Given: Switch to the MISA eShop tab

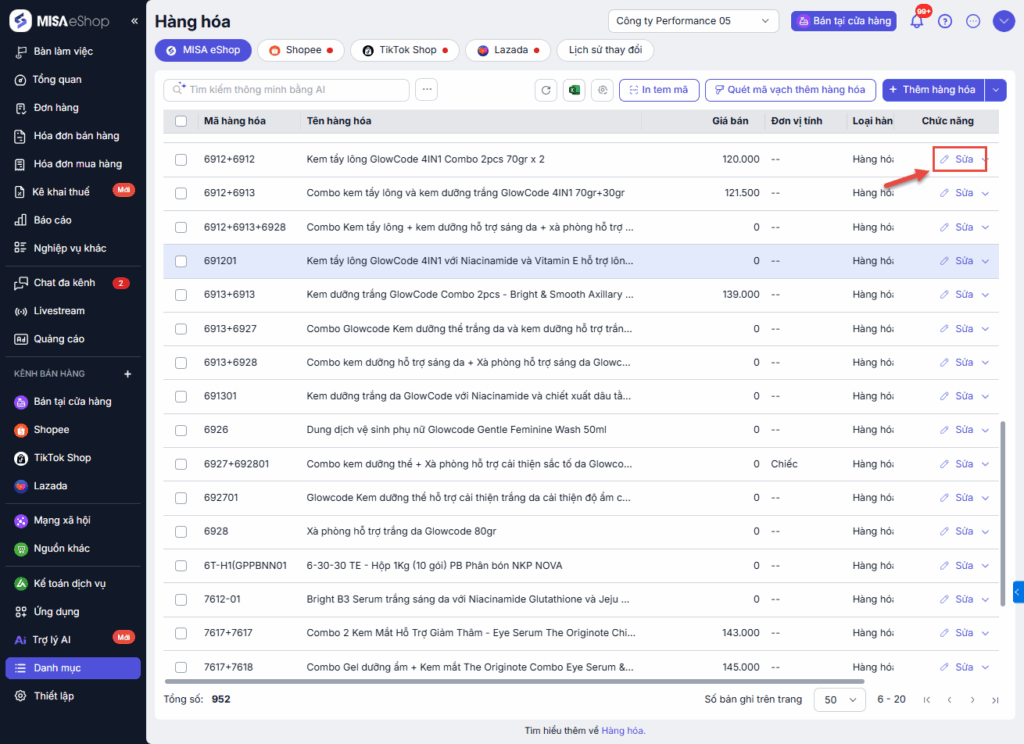Looking at the screenshot, I should [203, 50].
